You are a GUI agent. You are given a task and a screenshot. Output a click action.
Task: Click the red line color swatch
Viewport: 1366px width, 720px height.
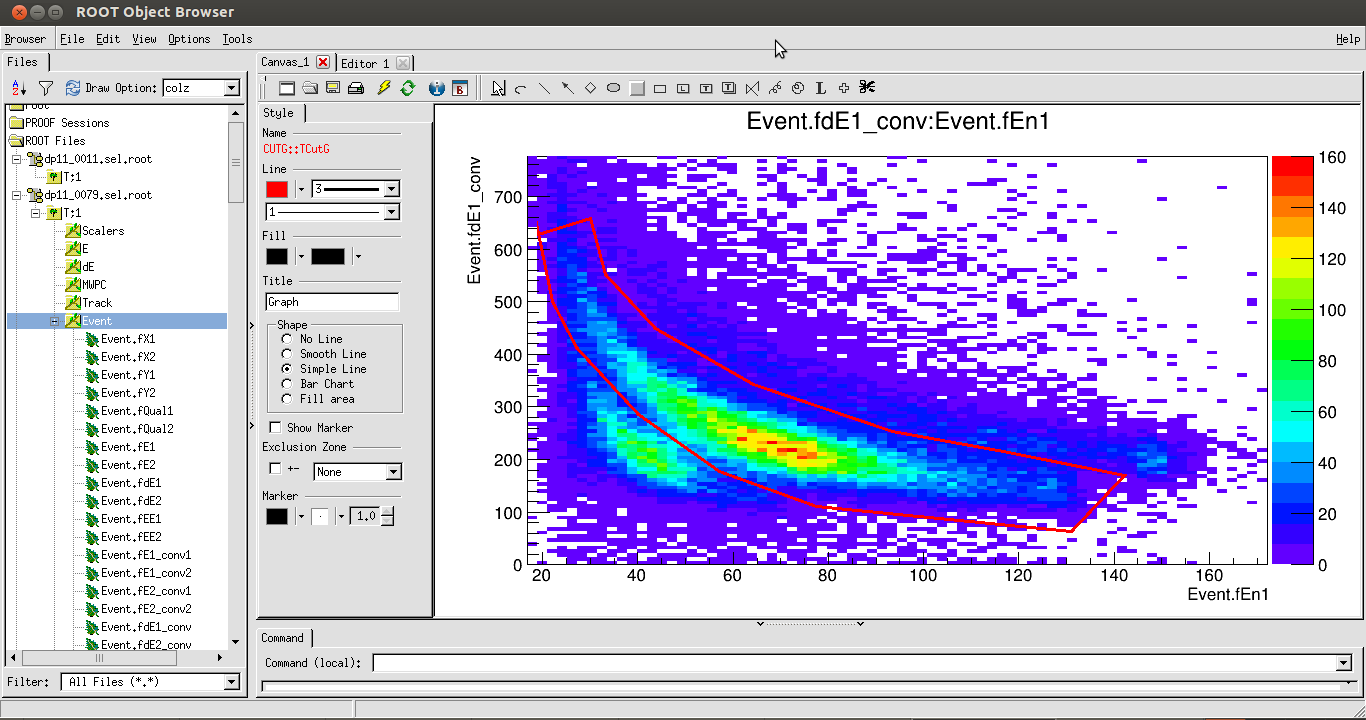[277, 189]
